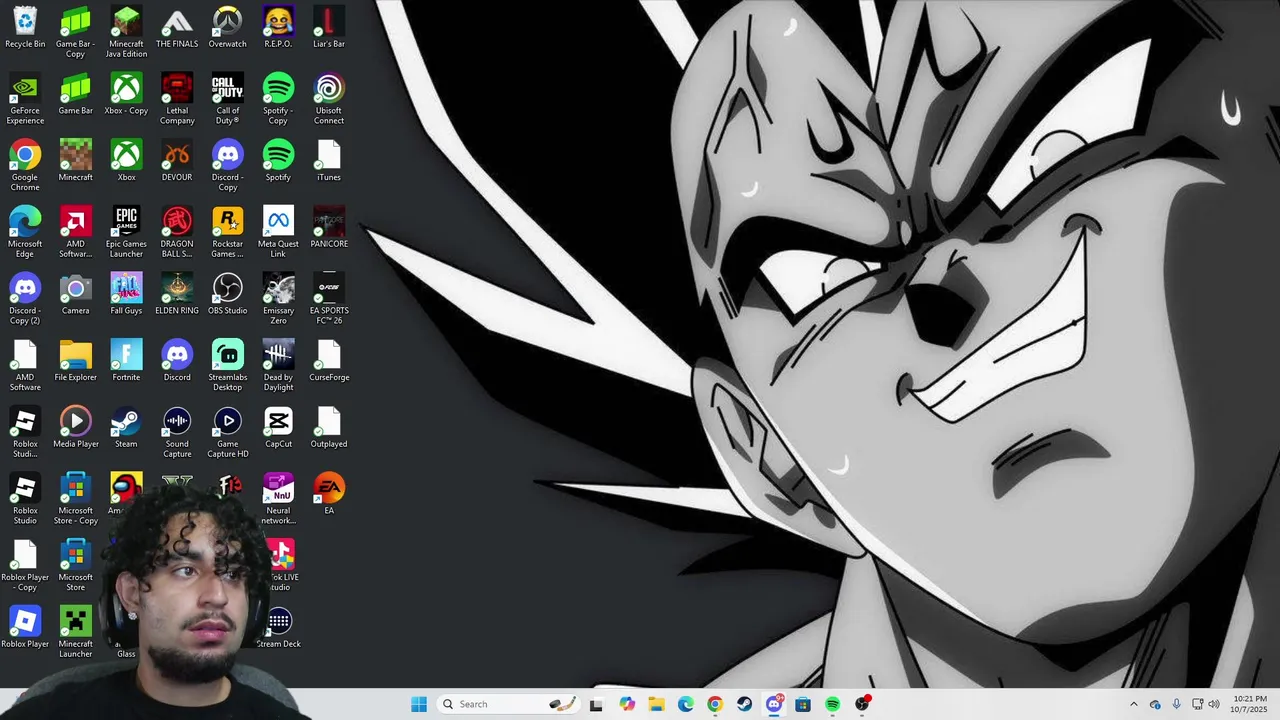Screen dimensions: 1280x720
Task: Open Call of Duty desktop shortcut
Action: (227, 99)
